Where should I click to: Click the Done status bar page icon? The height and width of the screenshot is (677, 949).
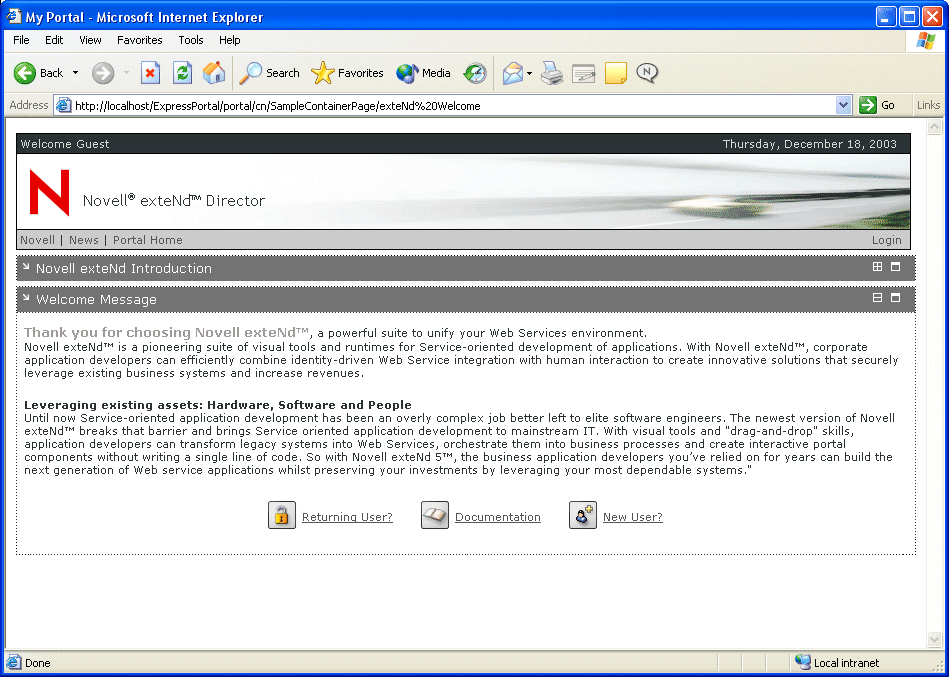point(14,662)
